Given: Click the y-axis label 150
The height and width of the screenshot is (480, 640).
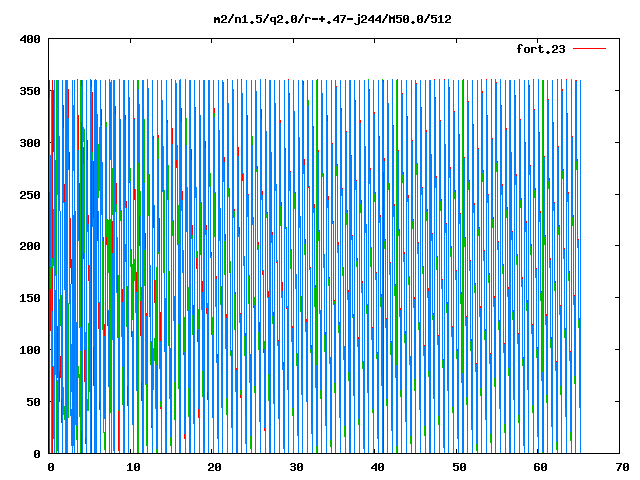Looking at the screenshot, I should 30,298.
